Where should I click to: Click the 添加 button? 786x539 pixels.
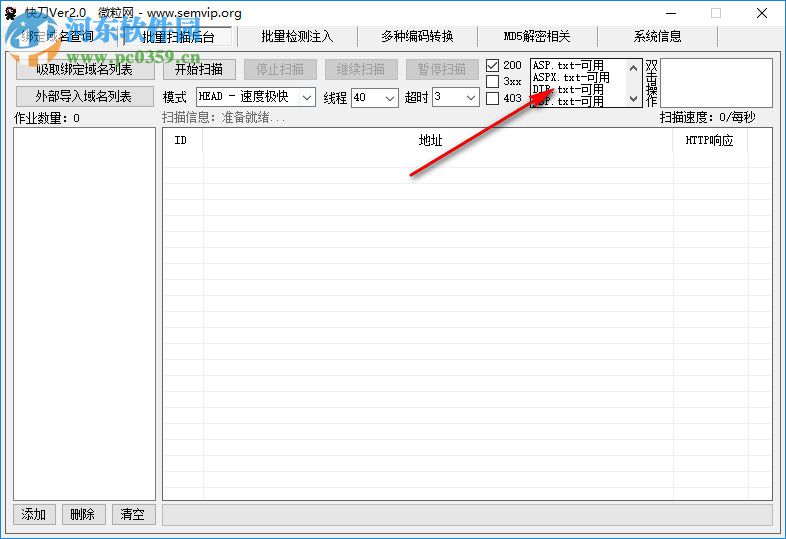pyautogui.click(x=34, y=514)
